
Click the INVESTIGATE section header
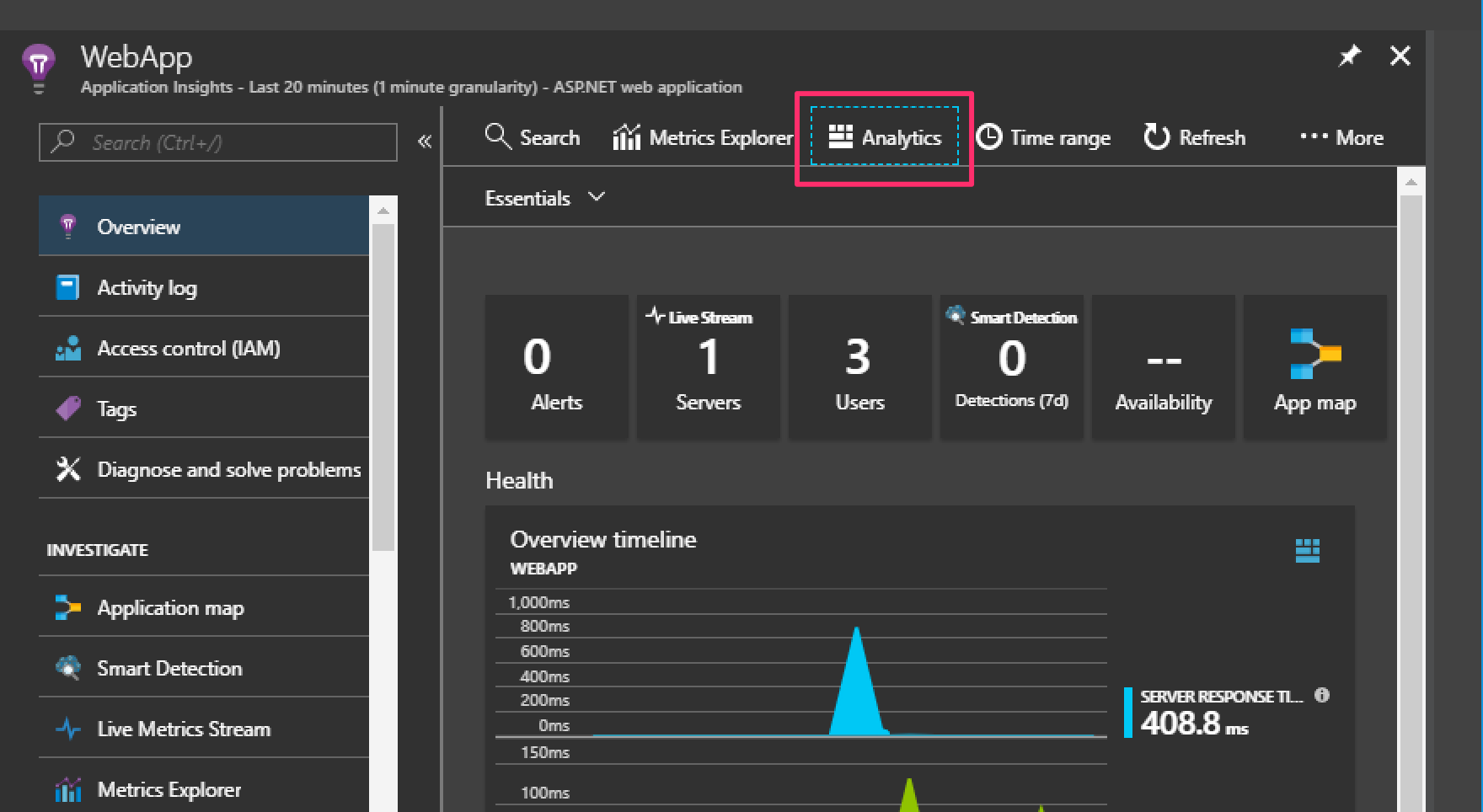click(98, 550)
